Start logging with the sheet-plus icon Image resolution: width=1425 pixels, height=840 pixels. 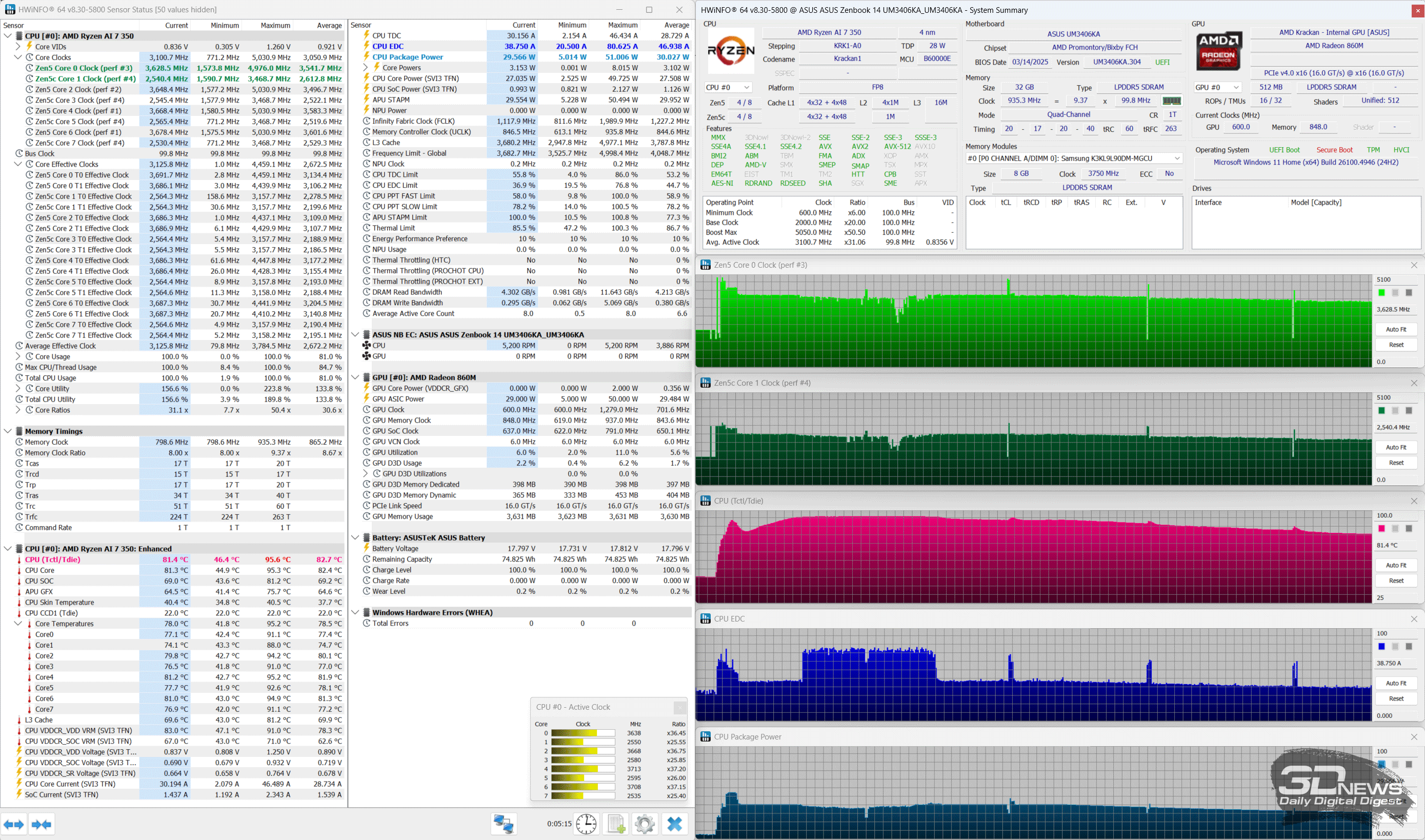(616, 824)
